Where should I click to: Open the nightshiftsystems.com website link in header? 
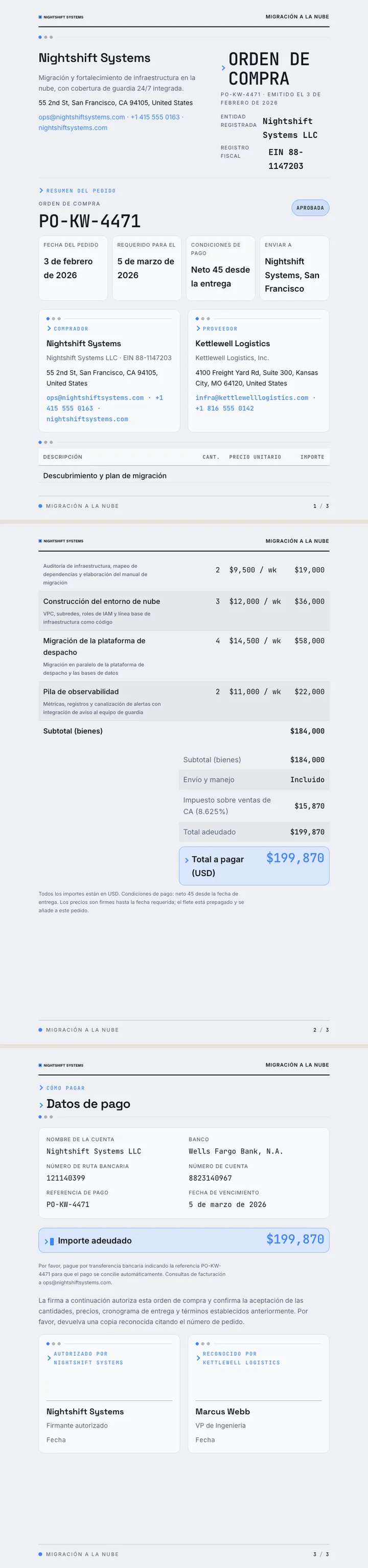coord(73,128)
